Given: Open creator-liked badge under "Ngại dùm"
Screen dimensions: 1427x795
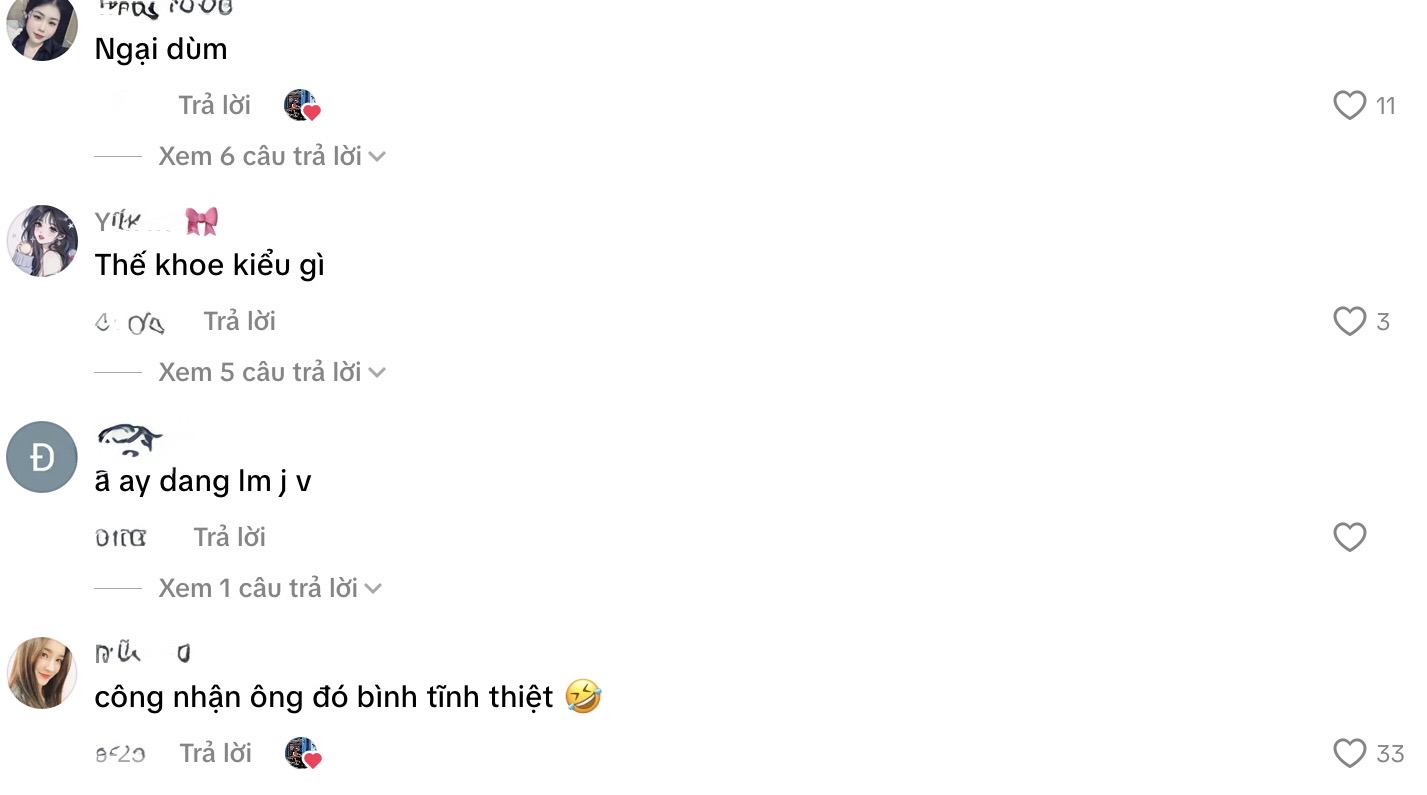Looking at the screenshot, I should pyautogui.click(x=302, y=105).
